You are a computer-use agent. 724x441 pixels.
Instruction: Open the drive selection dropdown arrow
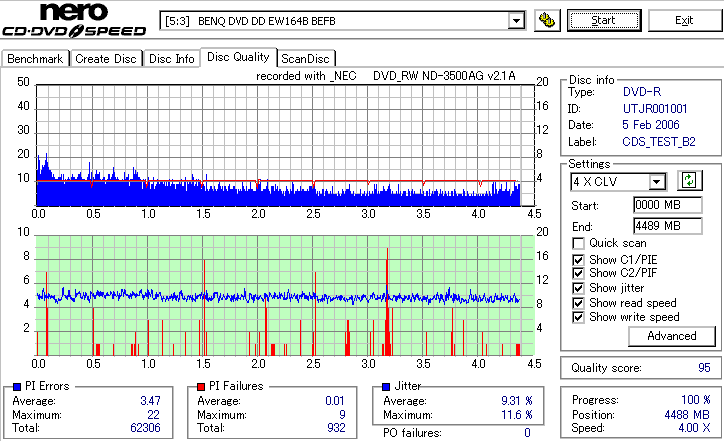(516, 21)
